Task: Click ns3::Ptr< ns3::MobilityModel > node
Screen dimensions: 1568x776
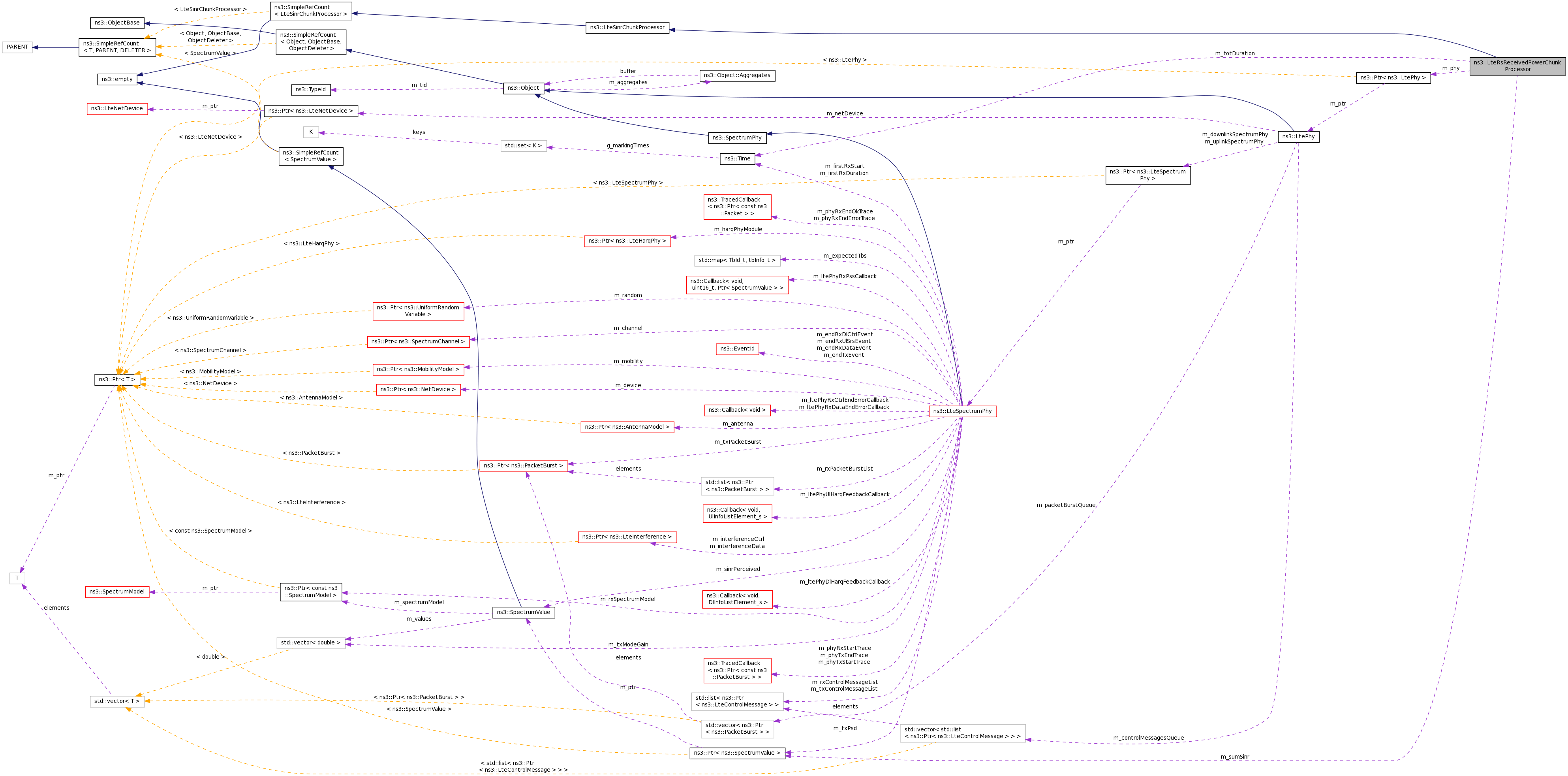Action: [417, 369]
